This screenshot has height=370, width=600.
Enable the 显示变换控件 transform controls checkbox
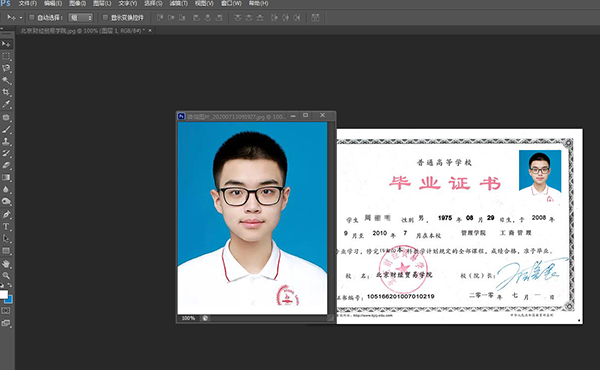(x=105, y=18)
